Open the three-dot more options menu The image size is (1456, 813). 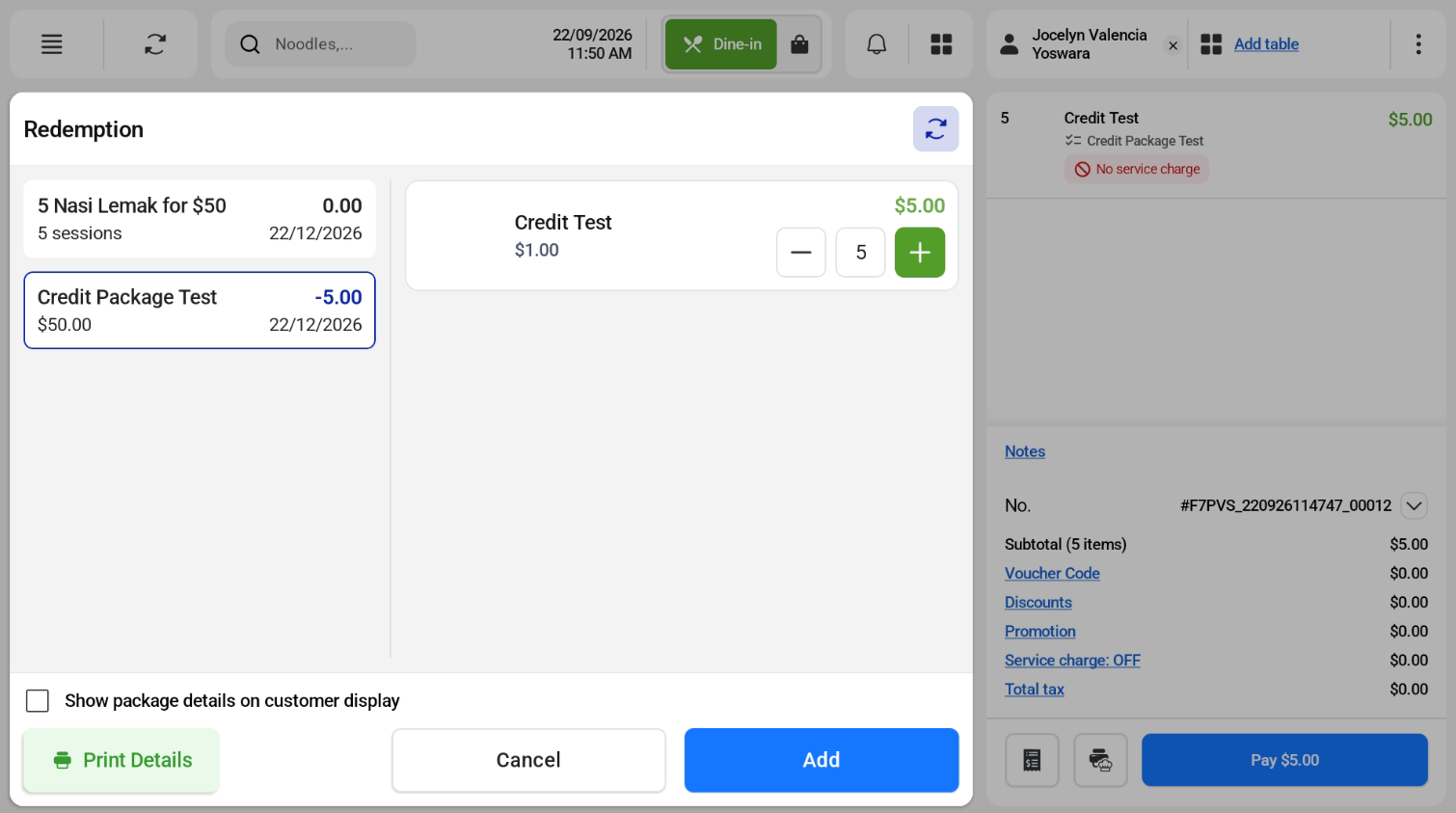1418,44
